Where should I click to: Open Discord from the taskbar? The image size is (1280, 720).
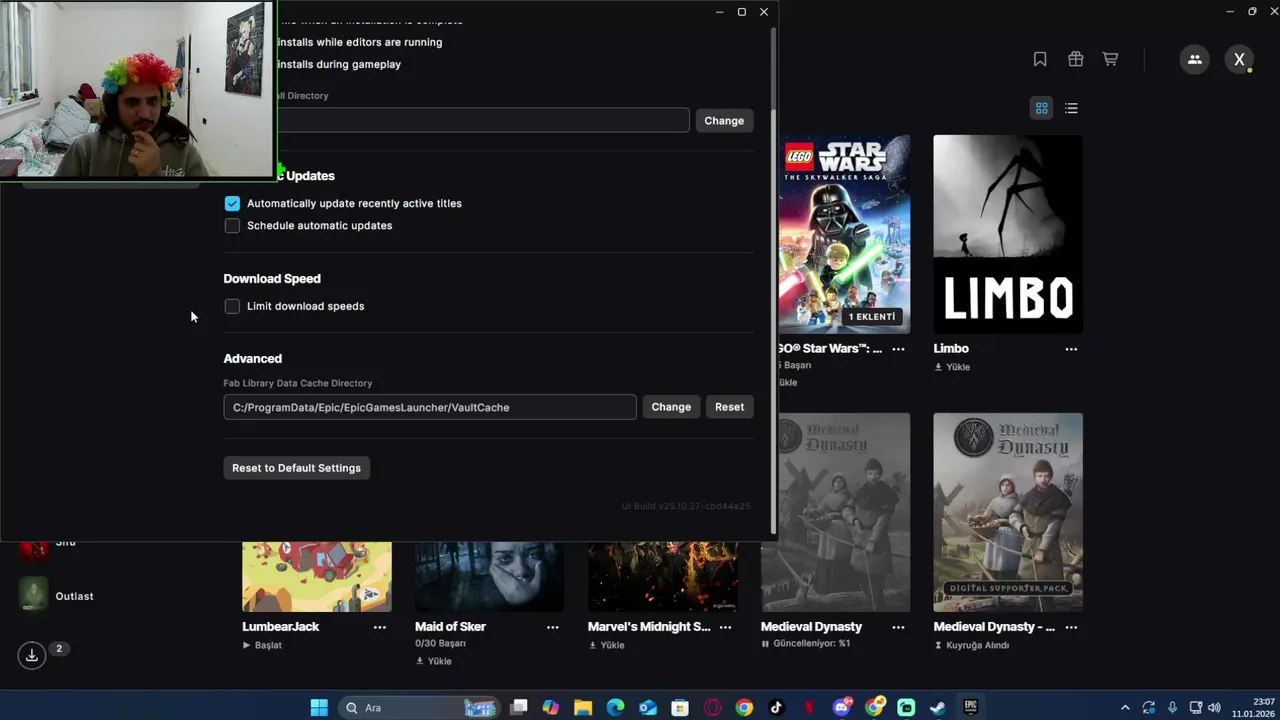[x=842, y=708]
